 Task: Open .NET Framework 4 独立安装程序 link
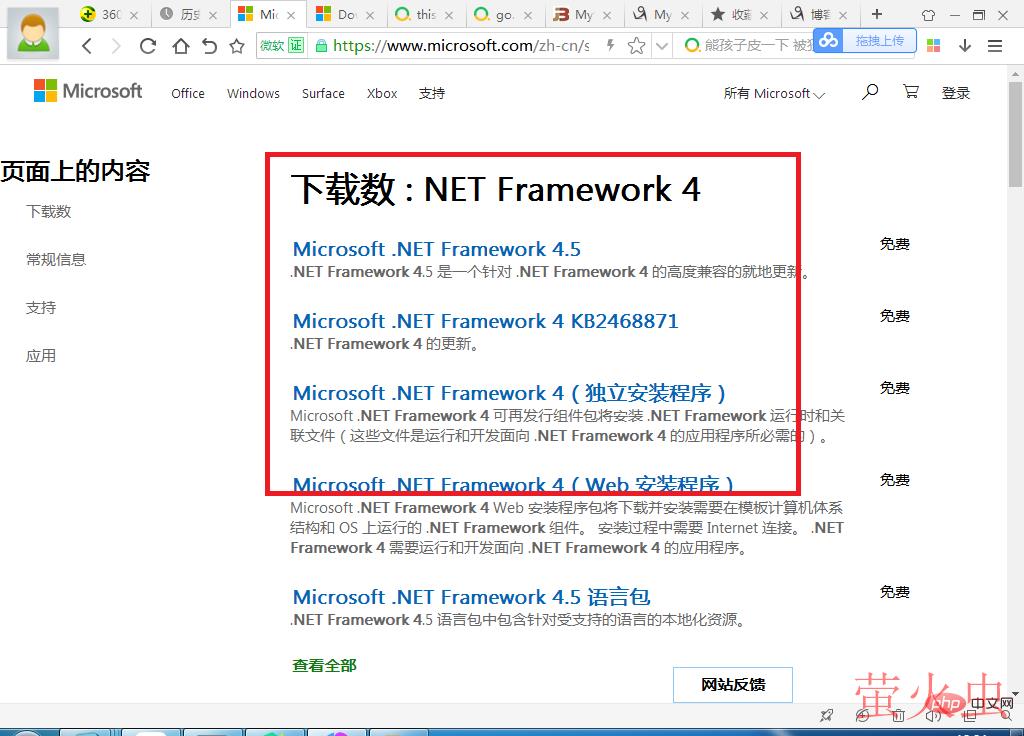509,393
